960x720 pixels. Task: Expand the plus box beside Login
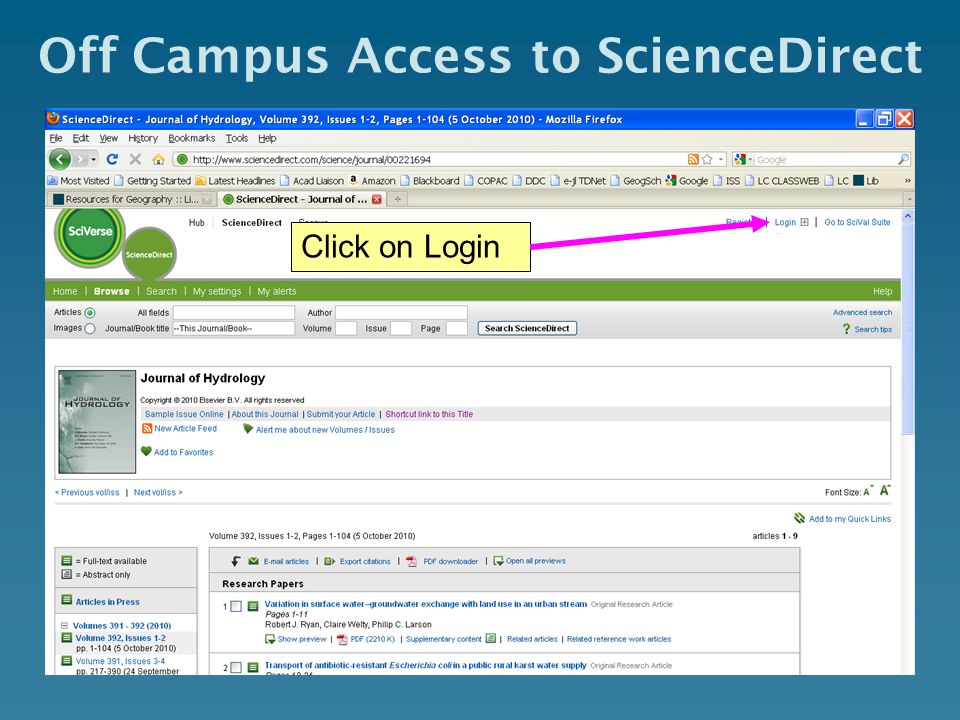804,222
